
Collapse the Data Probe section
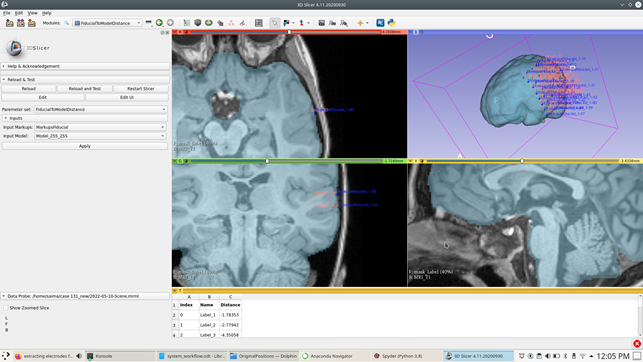point(85,296)
